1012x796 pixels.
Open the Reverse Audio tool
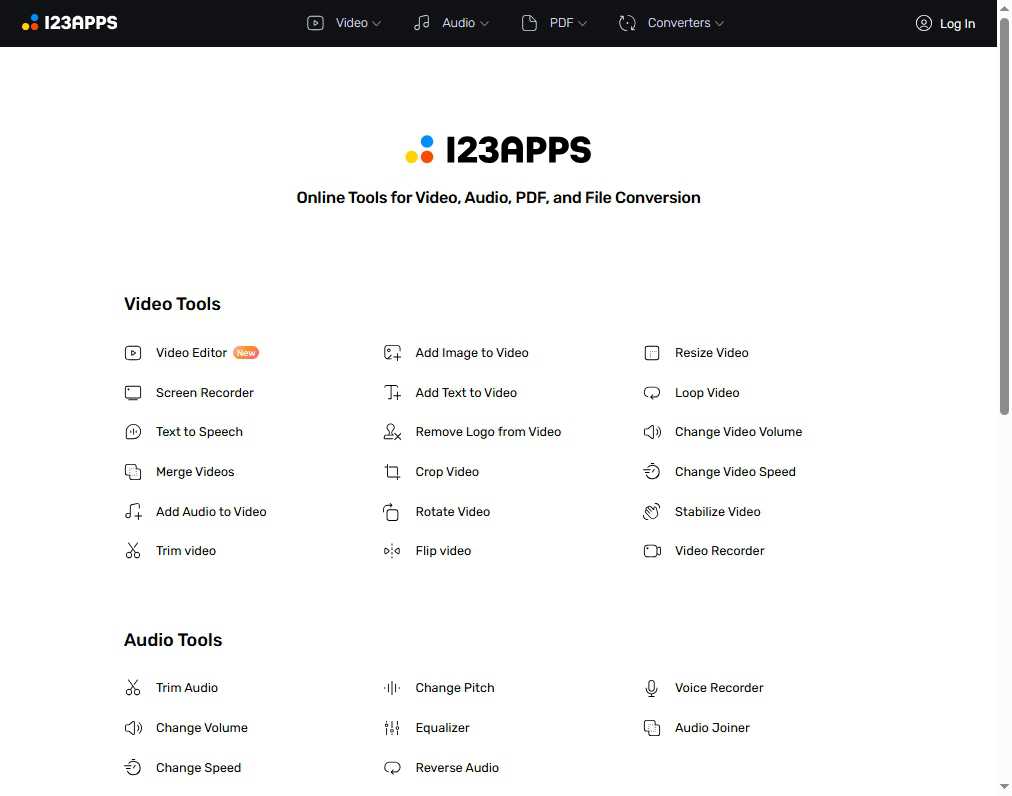[x=457, y=767]
